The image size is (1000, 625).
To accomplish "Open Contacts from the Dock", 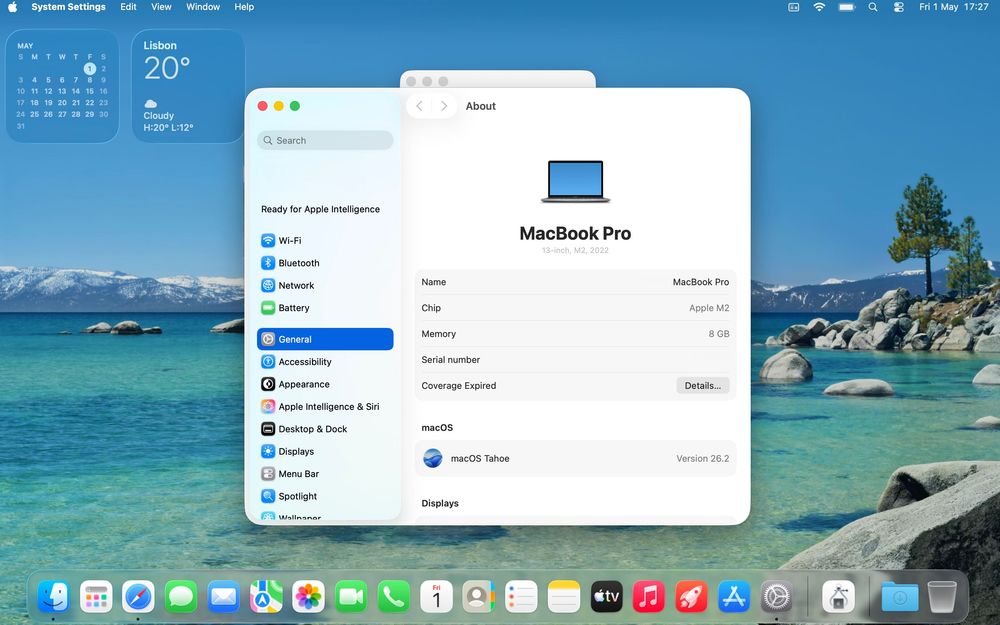I will (x=479, y=597).
